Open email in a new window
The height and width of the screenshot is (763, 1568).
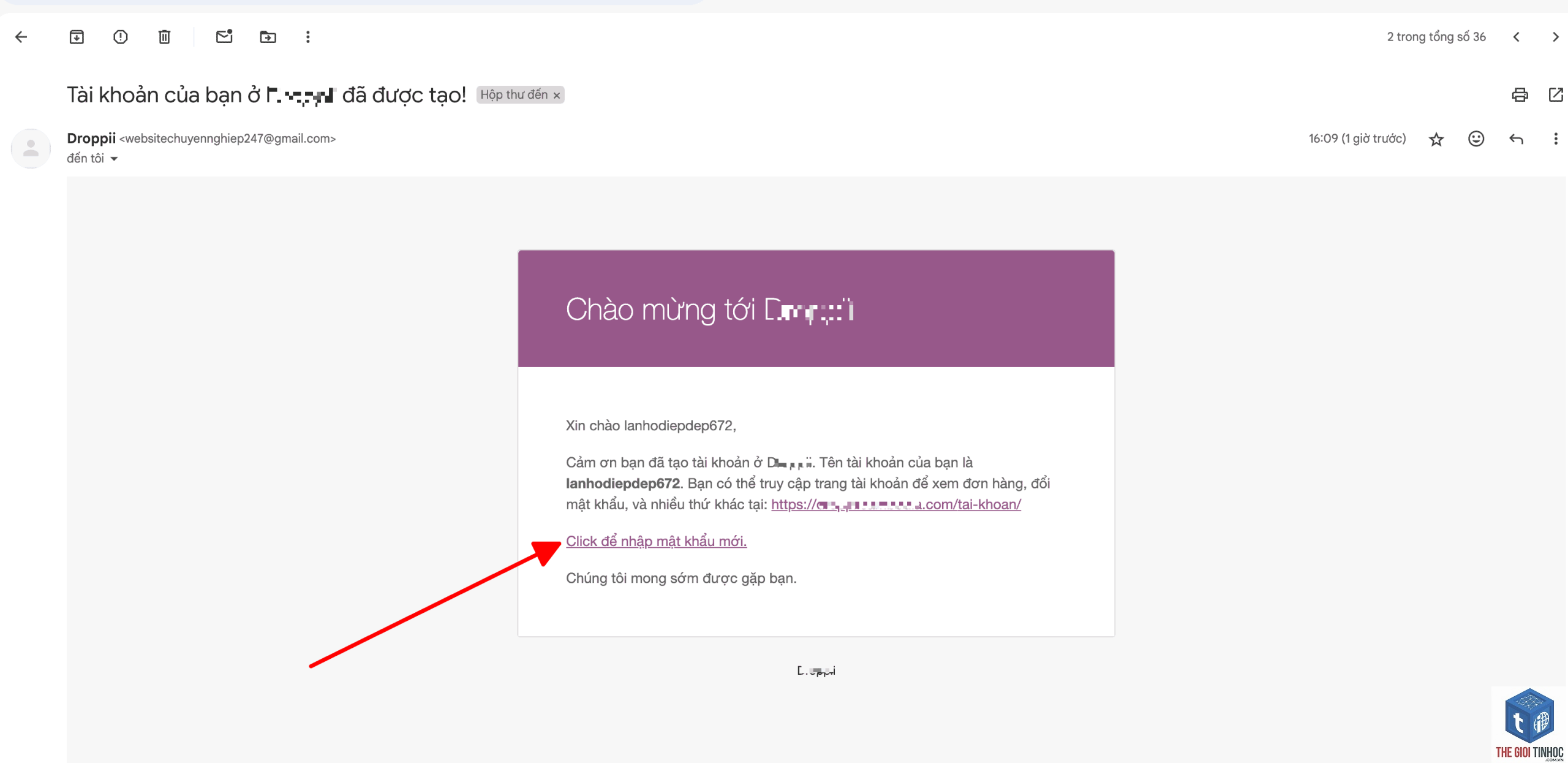click(x=1556, y=95)
